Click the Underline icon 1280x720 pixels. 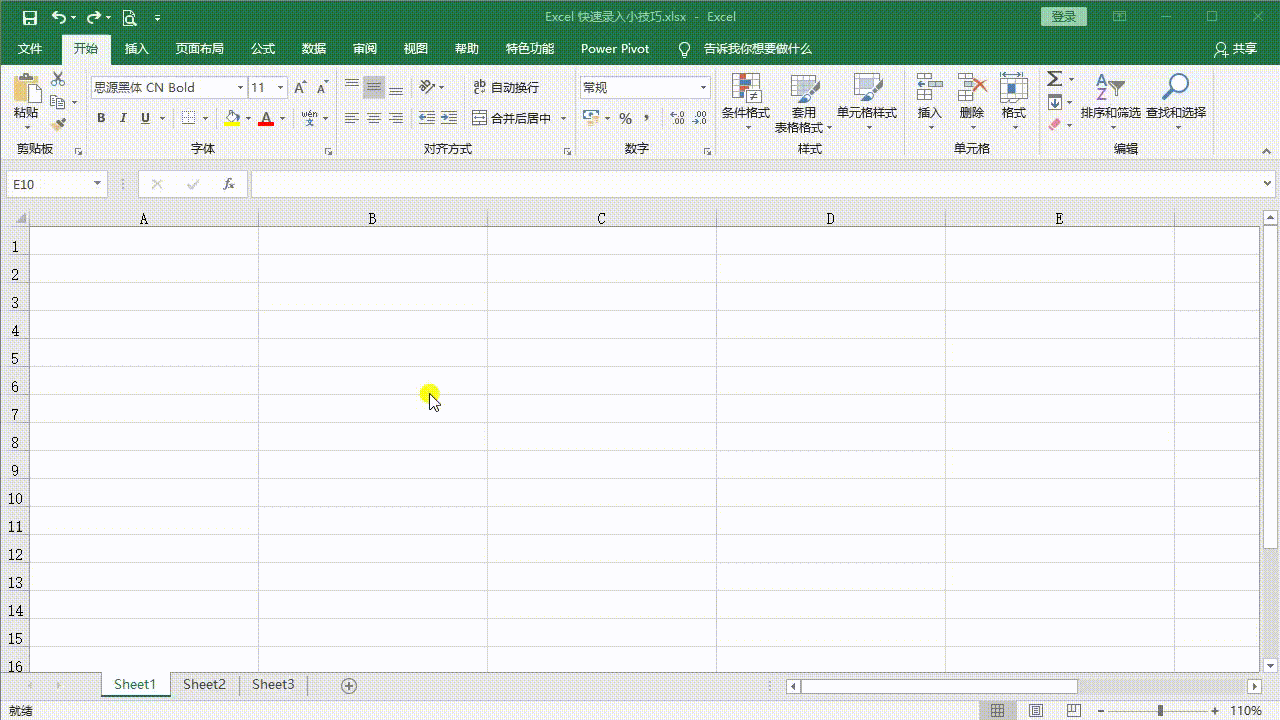point(144,117)
